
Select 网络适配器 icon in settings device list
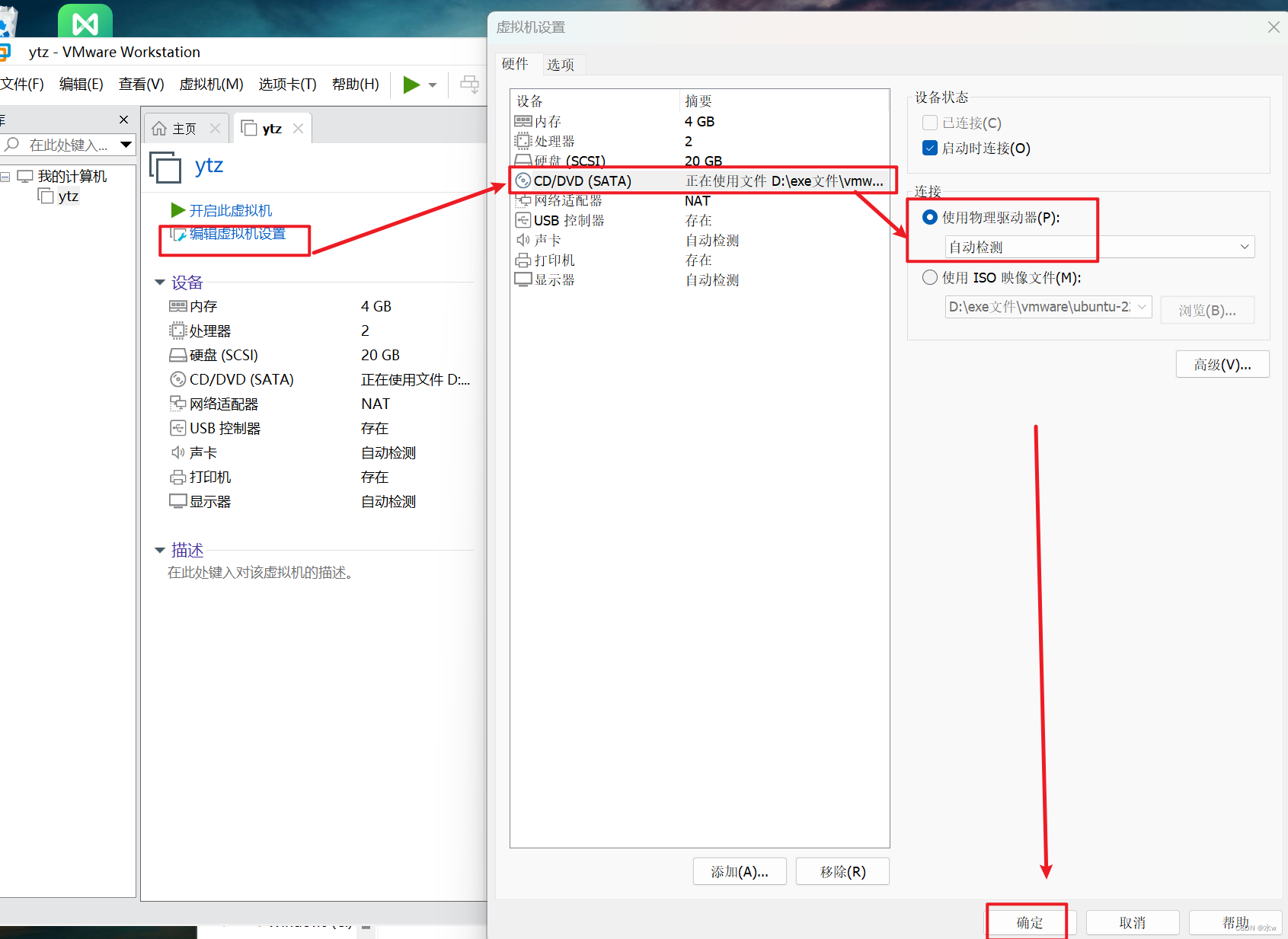523,200
